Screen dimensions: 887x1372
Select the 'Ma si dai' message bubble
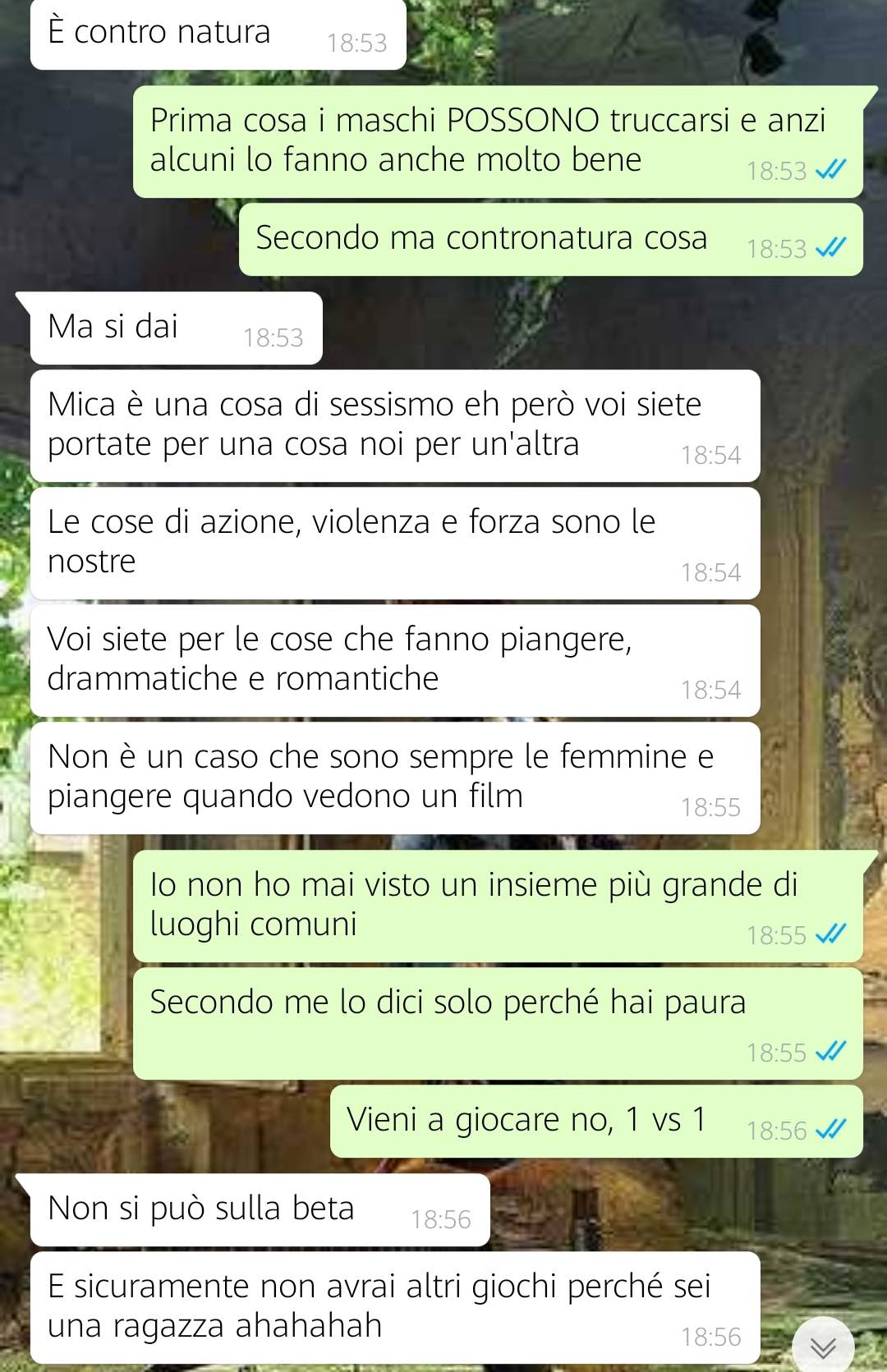pos(177,328)
